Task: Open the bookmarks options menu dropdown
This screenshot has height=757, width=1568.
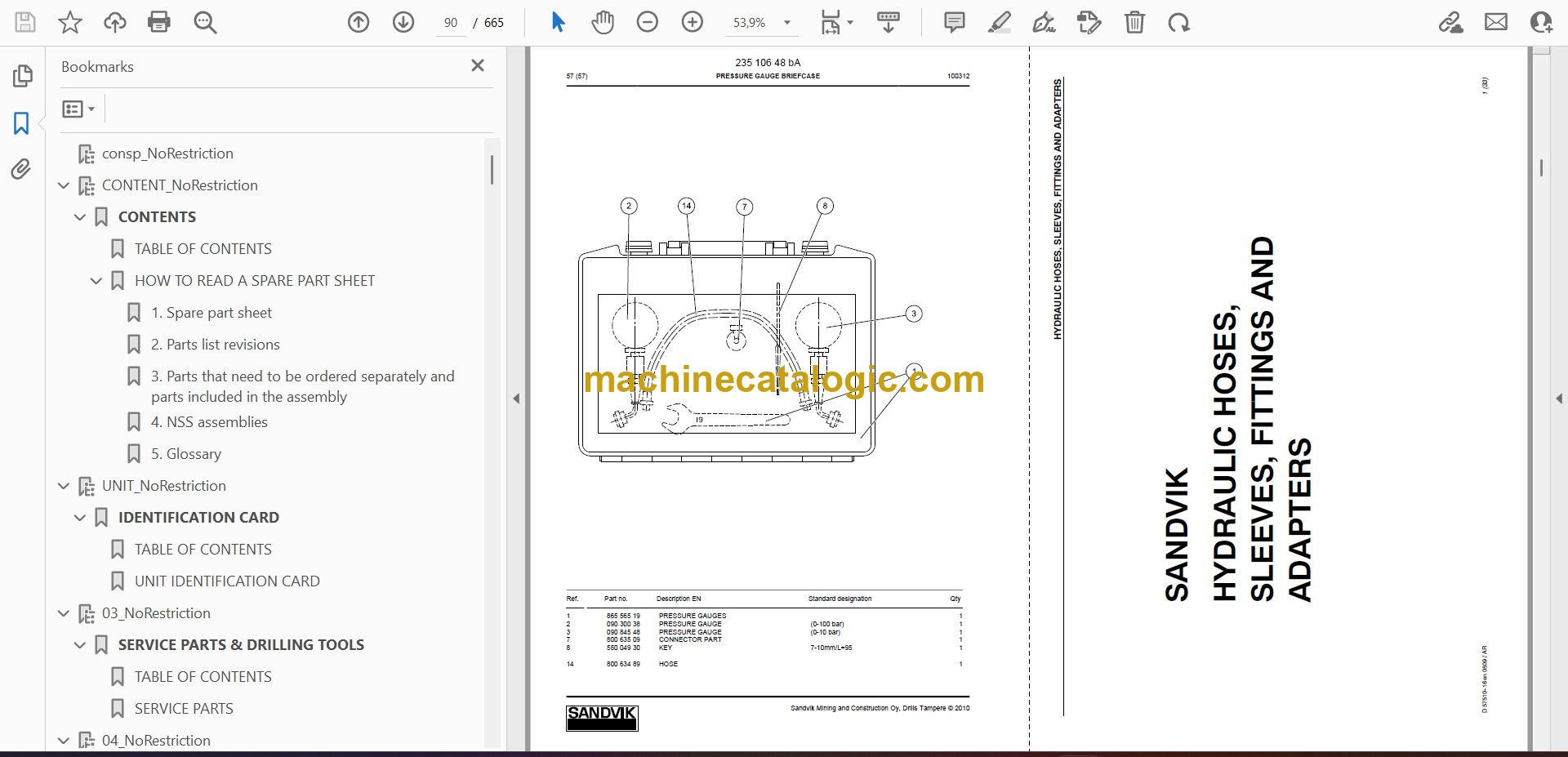Action: tap(78, 109)
